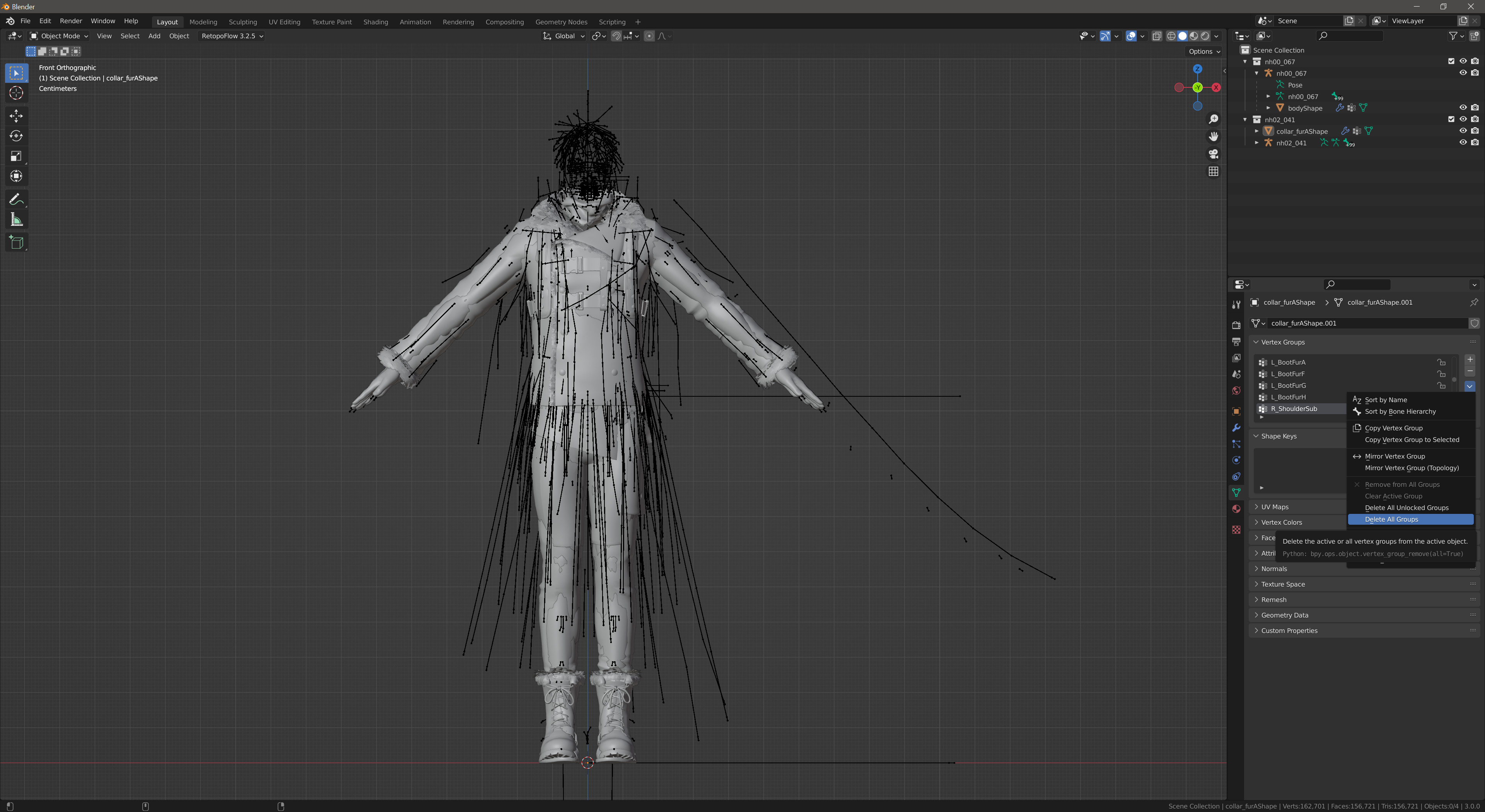Select the Select Box tool
Screen dimensions: 1485x812
click(16, 73)
